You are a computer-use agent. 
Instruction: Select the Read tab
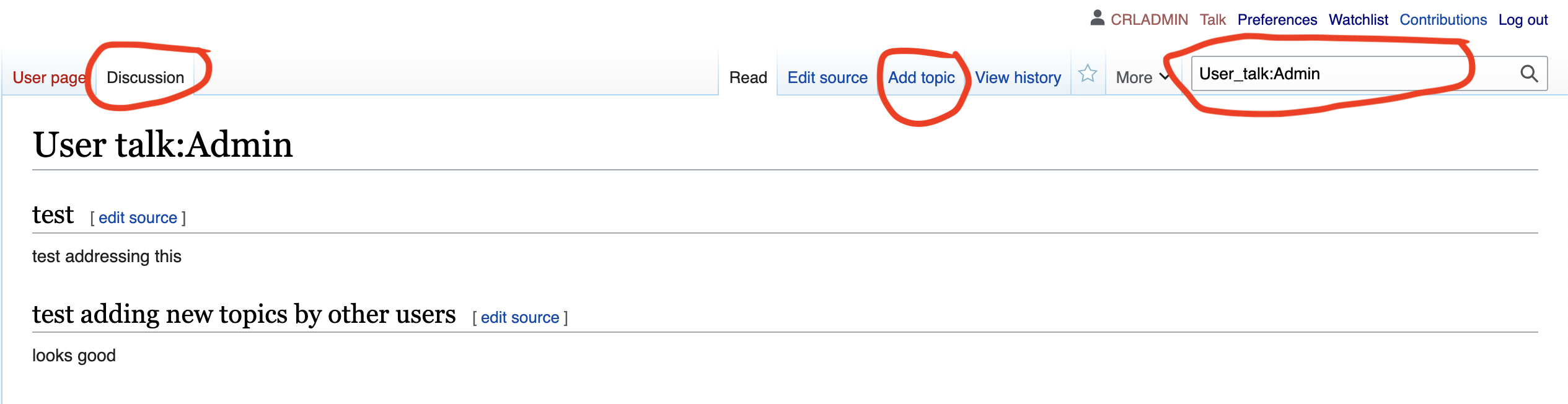[748, 77]
